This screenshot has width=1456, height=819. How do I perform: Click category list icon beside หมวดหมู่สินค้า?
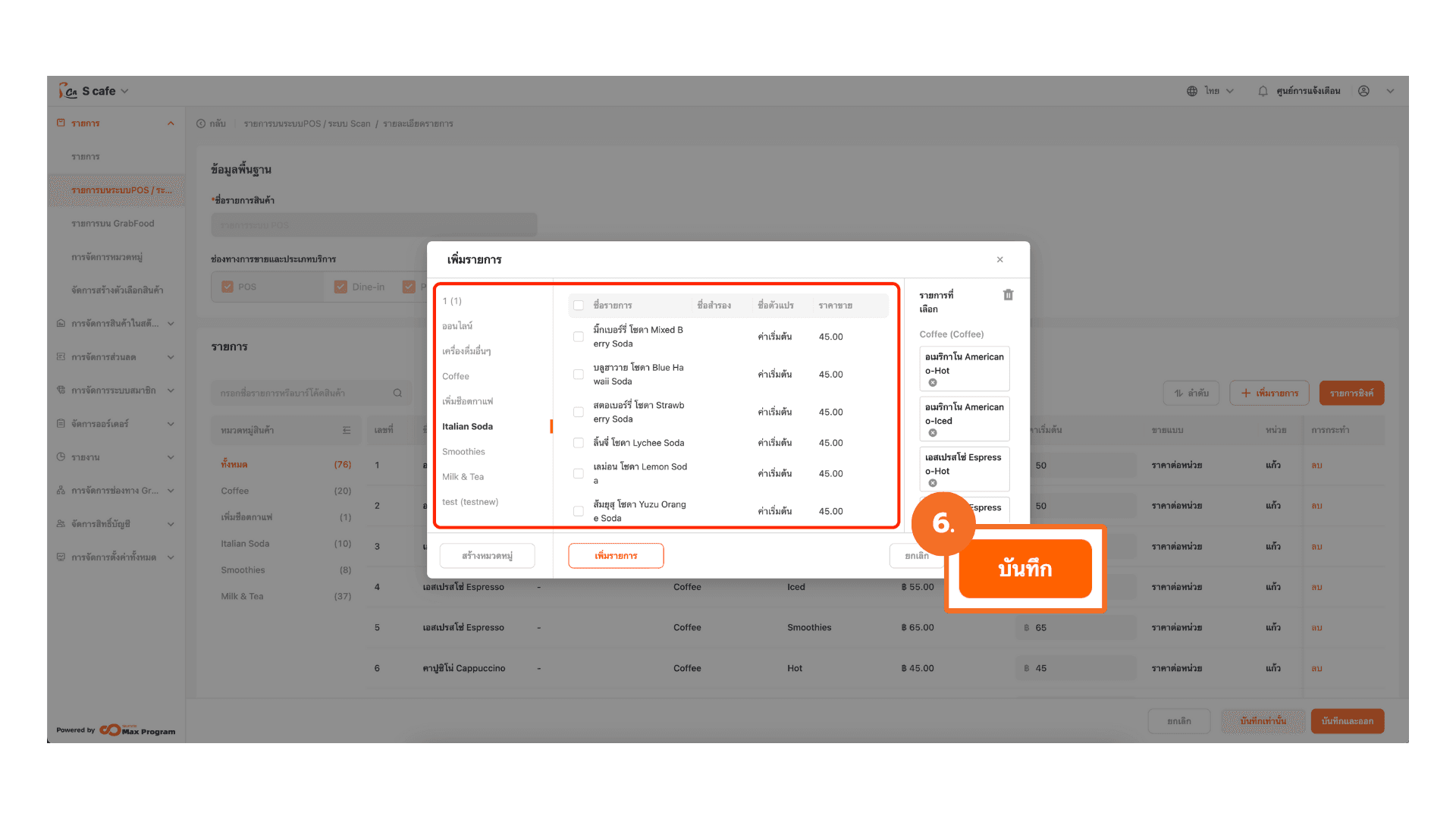pos(347,430)
